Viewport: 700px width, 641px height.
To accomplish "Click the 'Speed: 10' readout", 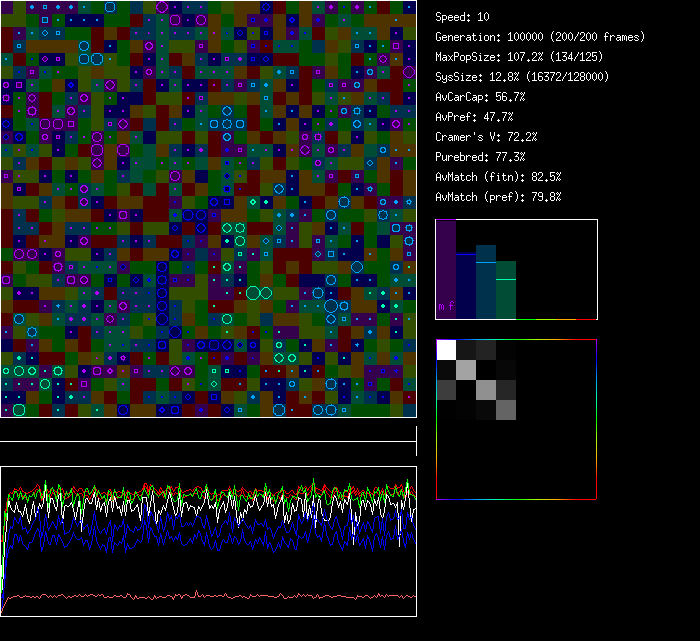I will coord(462,17).
